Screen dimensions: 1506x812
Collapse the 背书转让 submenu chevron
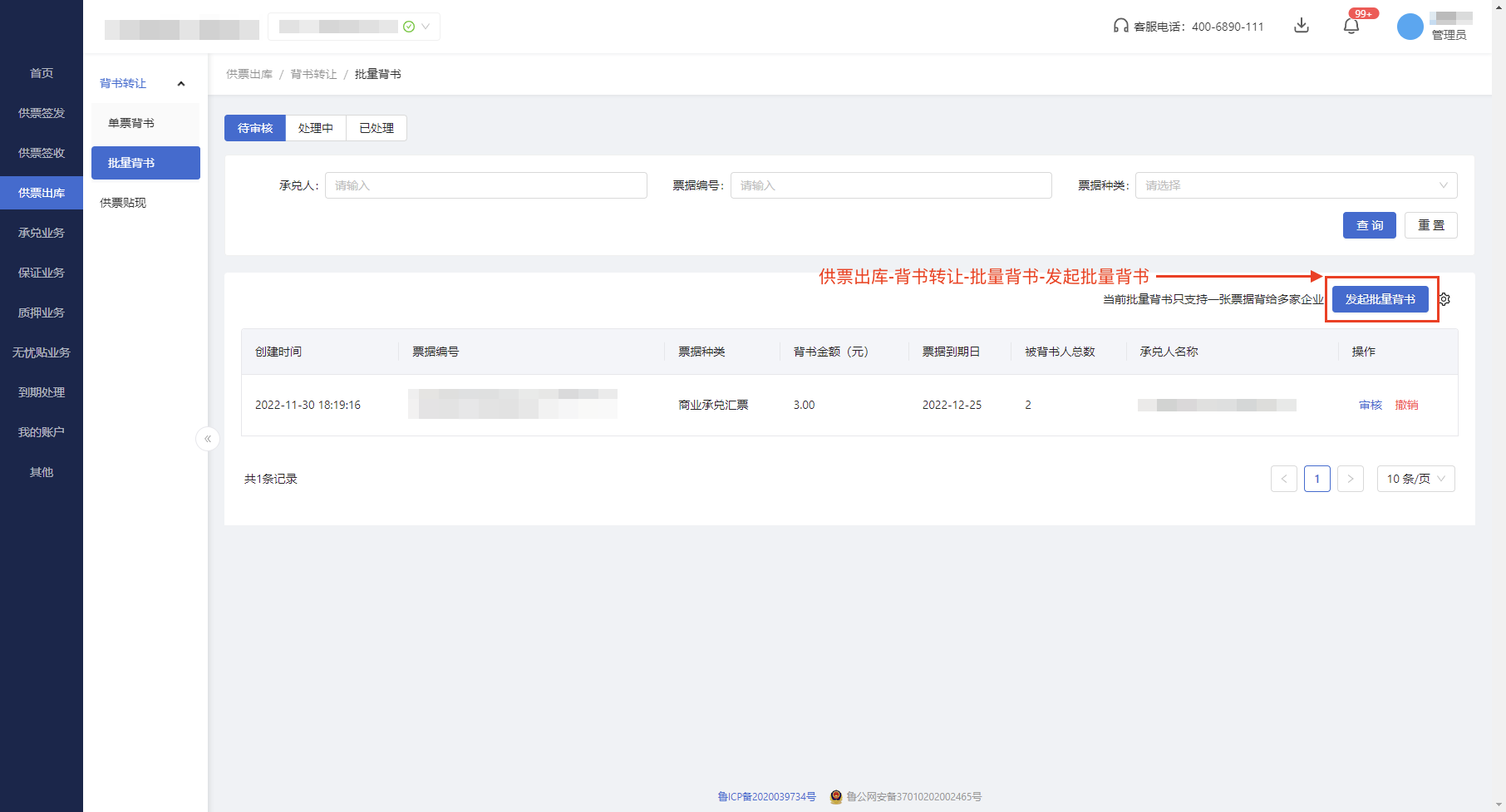click(181, 83)
